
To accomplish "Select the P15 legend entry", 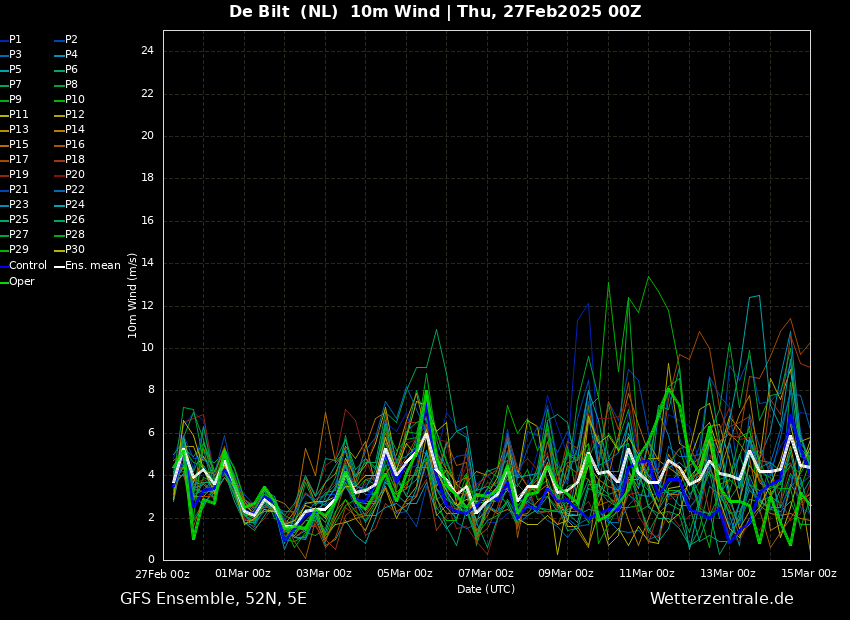I will point(18,145).
